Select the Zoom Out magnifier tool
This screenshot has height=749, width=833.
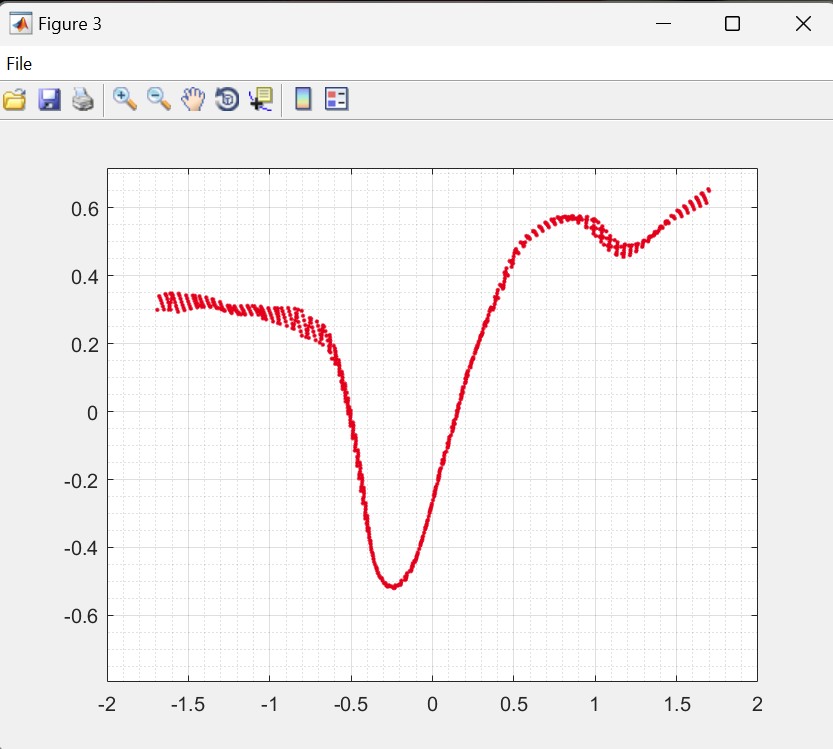(x=159, y=99)
